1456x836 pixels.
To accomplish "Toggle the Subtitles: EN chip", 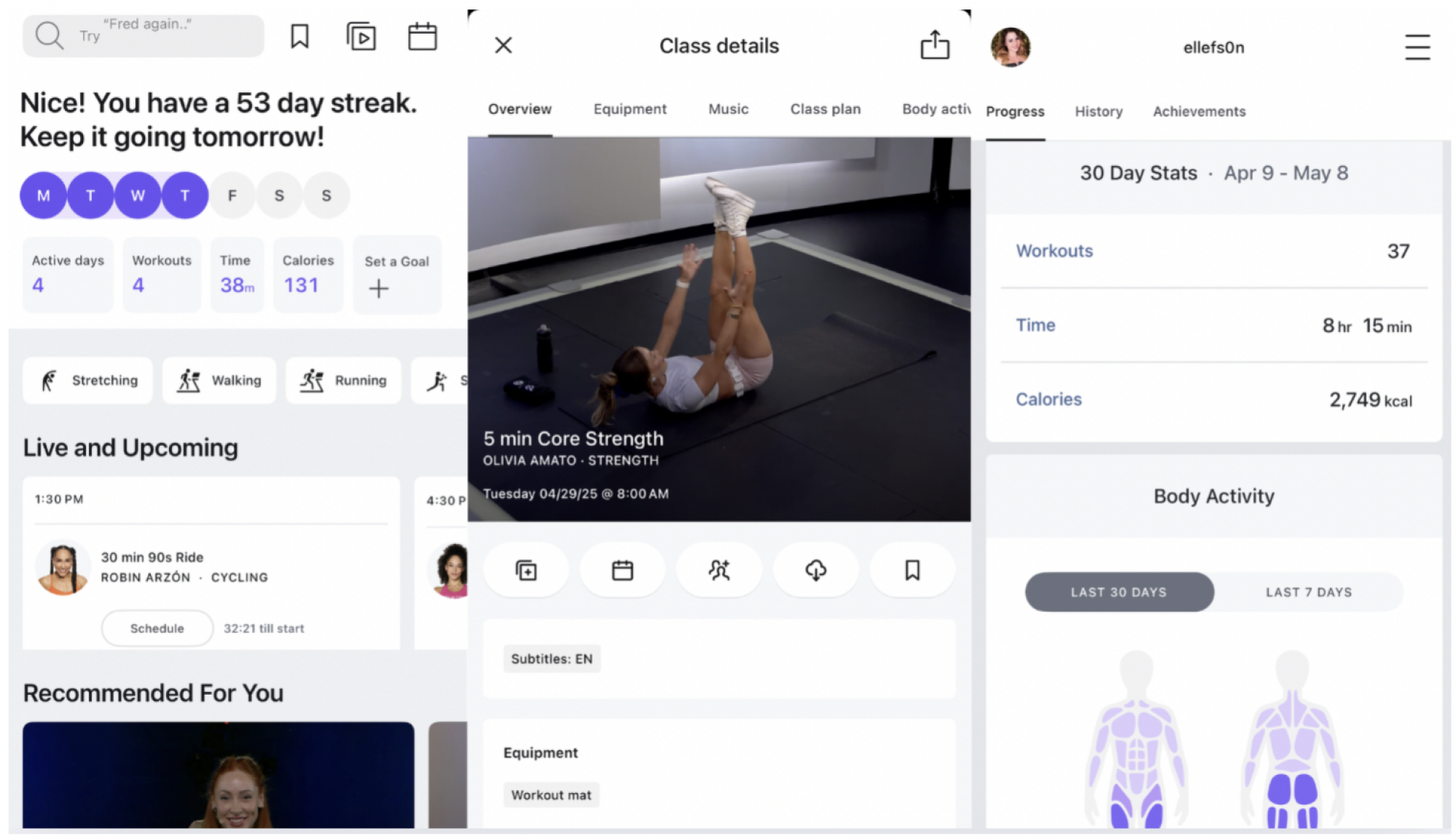I will click(551, 658).
